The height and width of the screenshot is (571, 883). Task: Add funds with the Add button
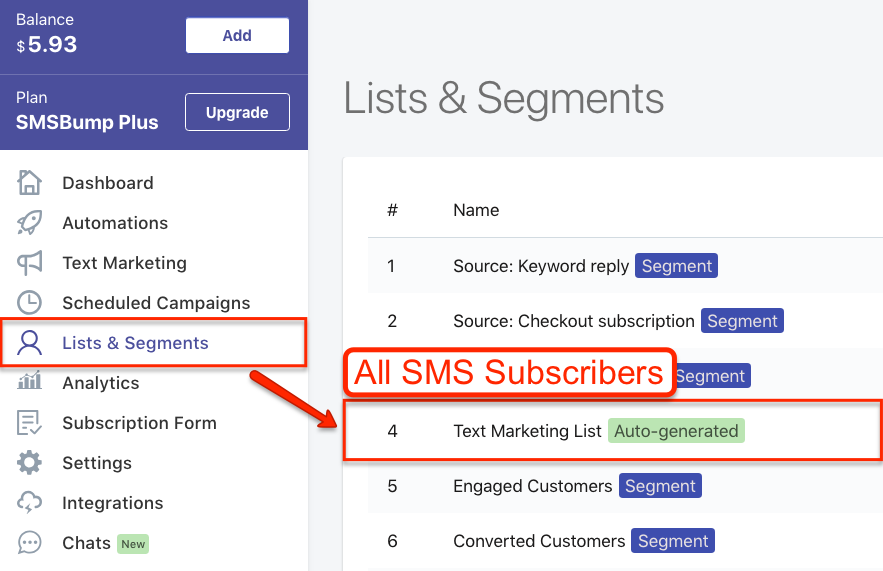(237, 35)
